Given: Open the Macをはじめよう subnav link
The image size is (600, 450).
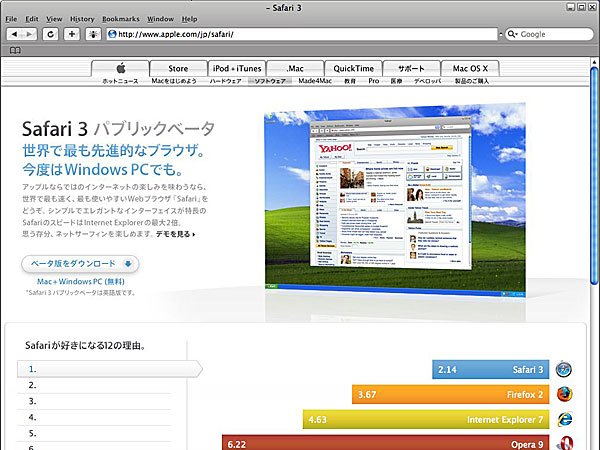Looking at the screenshot, I should click(x=174, y=81).
